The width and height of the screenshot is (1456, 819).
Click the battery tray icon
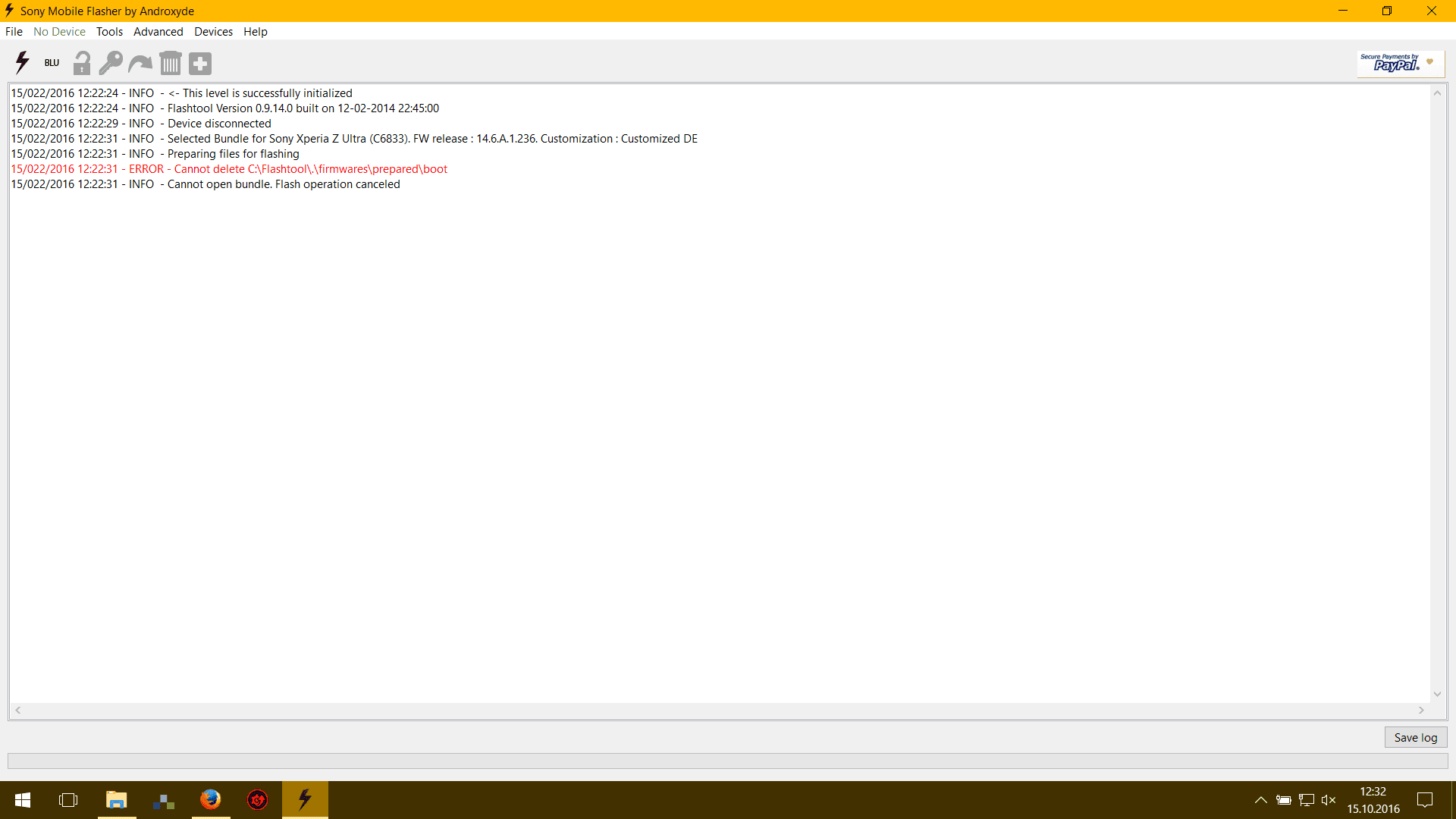1284,800
